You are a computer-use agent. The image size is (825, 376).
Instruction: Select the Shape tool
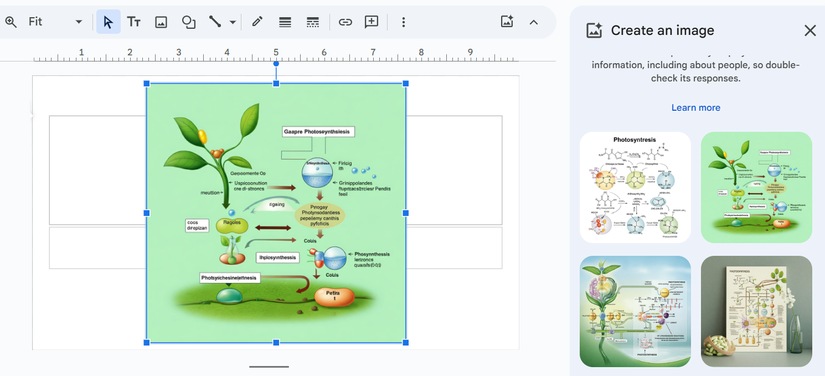tap(188, 22)
